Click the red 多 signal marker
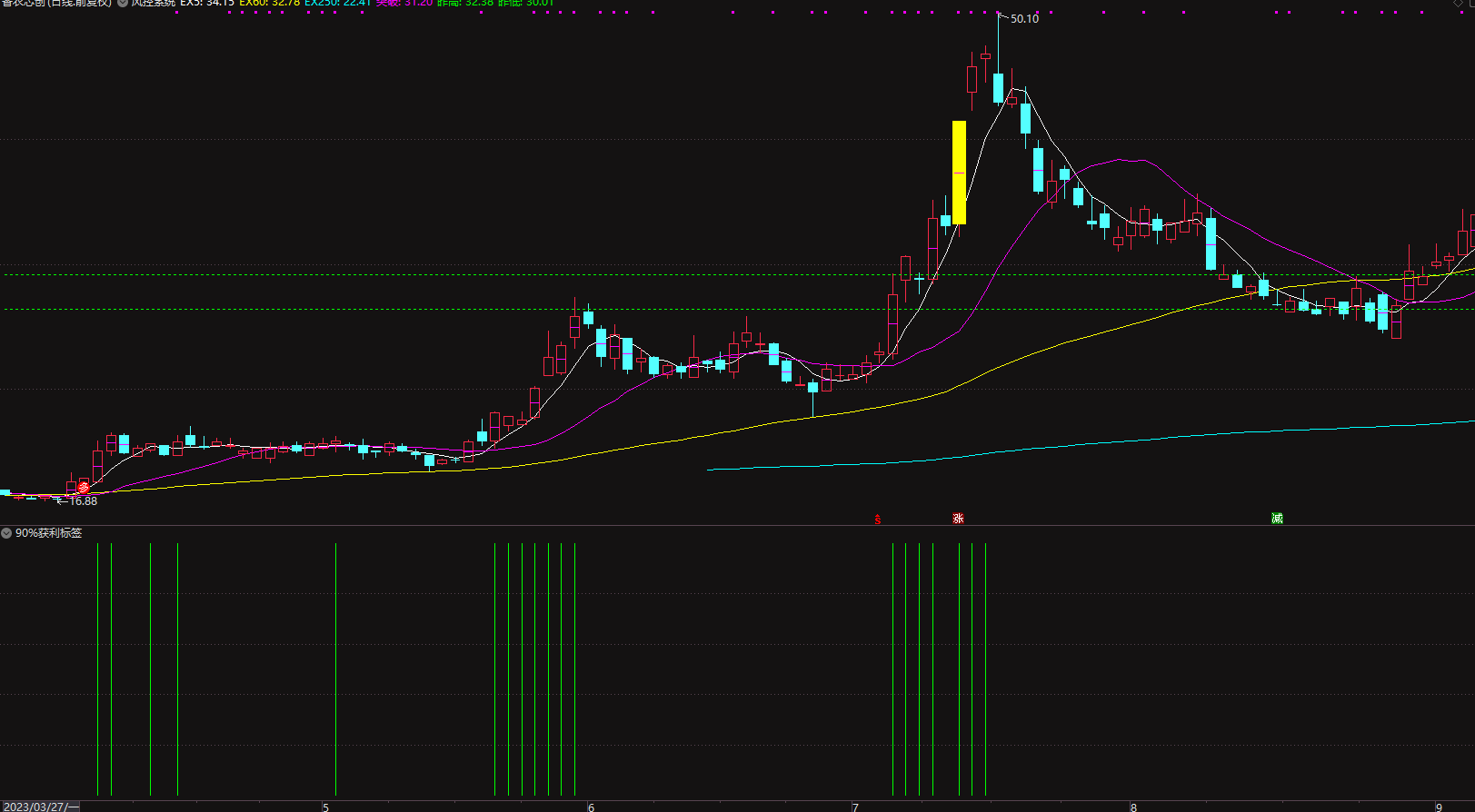This screenshot has height=812, width=1475. pyautogui.click(x=85, y=488)
